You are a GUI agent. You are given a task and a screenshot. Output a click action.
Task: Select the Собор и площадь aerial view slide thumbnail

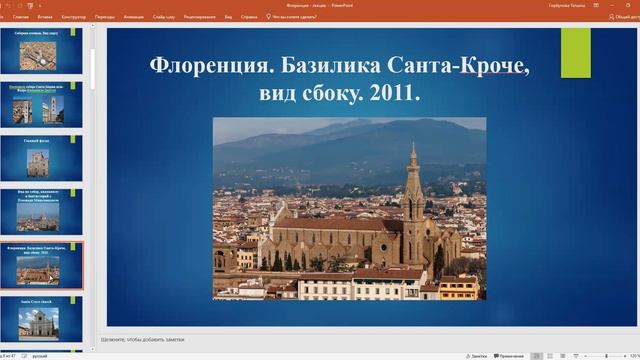click(41, 51)
